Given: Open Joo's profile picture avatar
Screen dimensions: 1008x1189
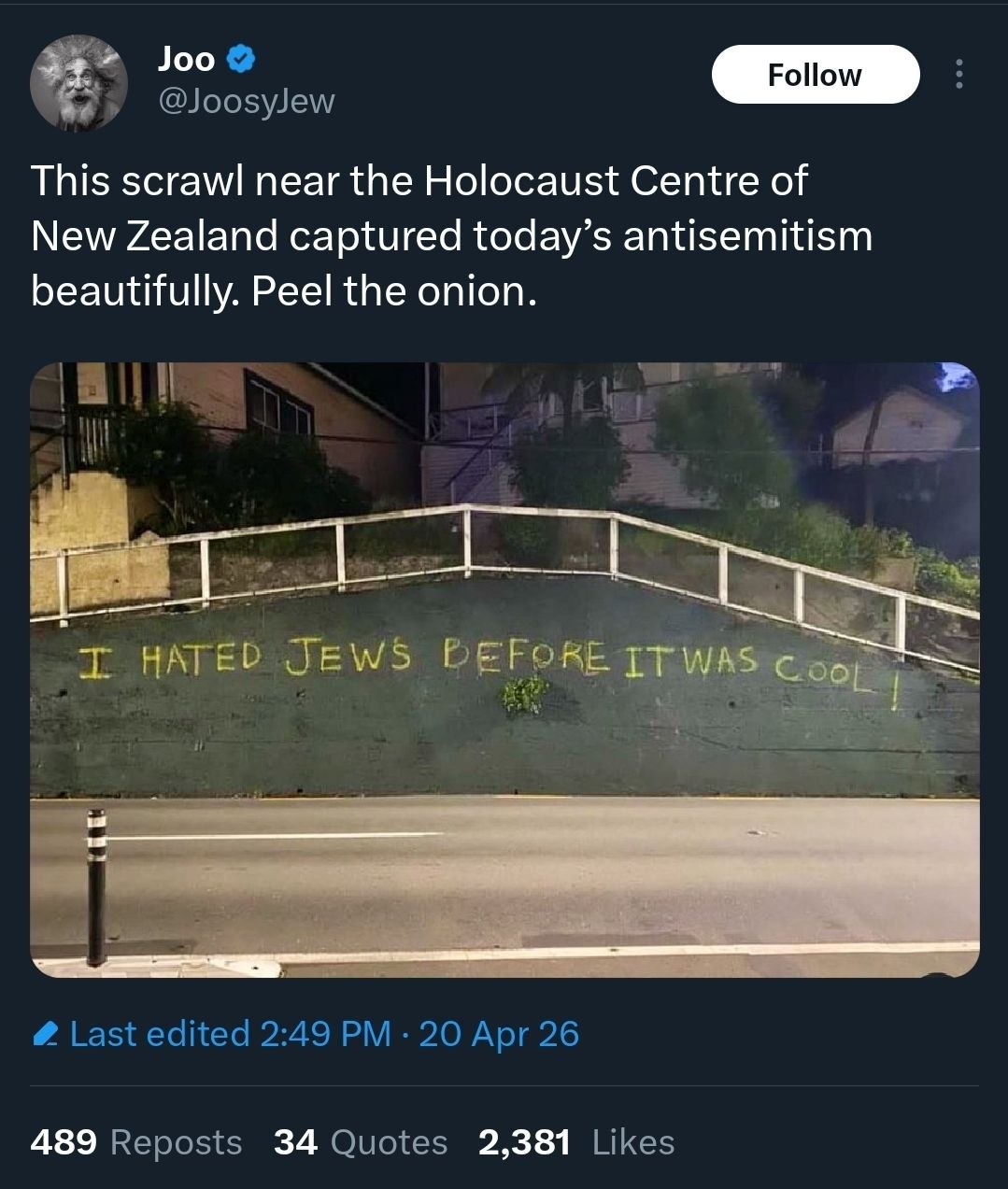Looking at the screenshot, I should pos(78,83).
